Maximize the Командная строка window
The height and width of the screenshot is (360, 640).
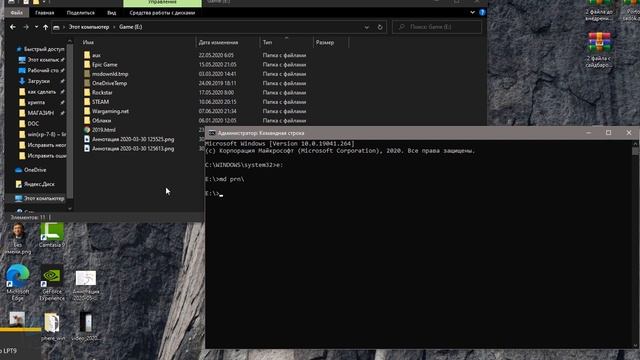point(608,133)
